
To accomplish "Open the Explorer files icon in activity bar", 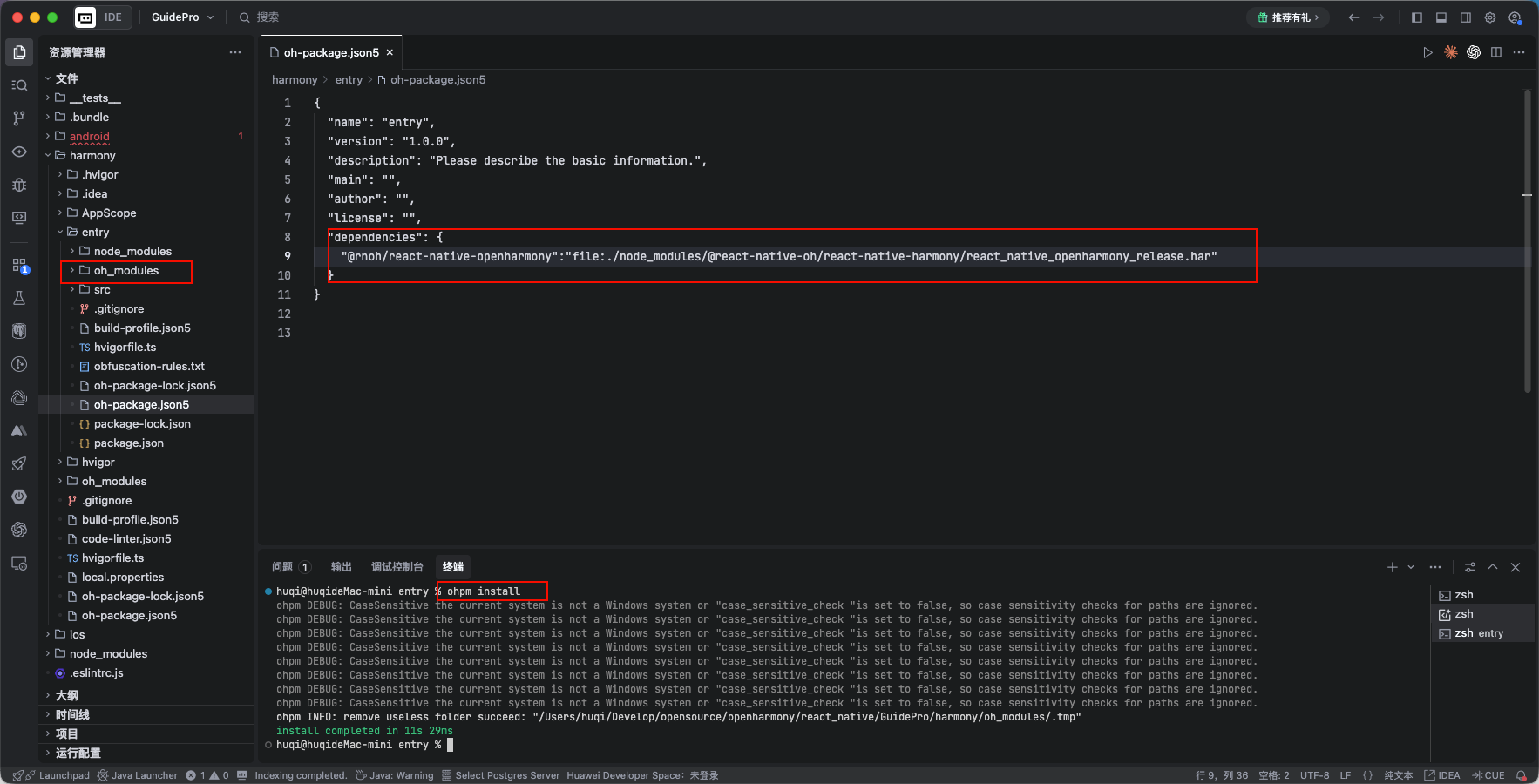I will tap(19, 52).
